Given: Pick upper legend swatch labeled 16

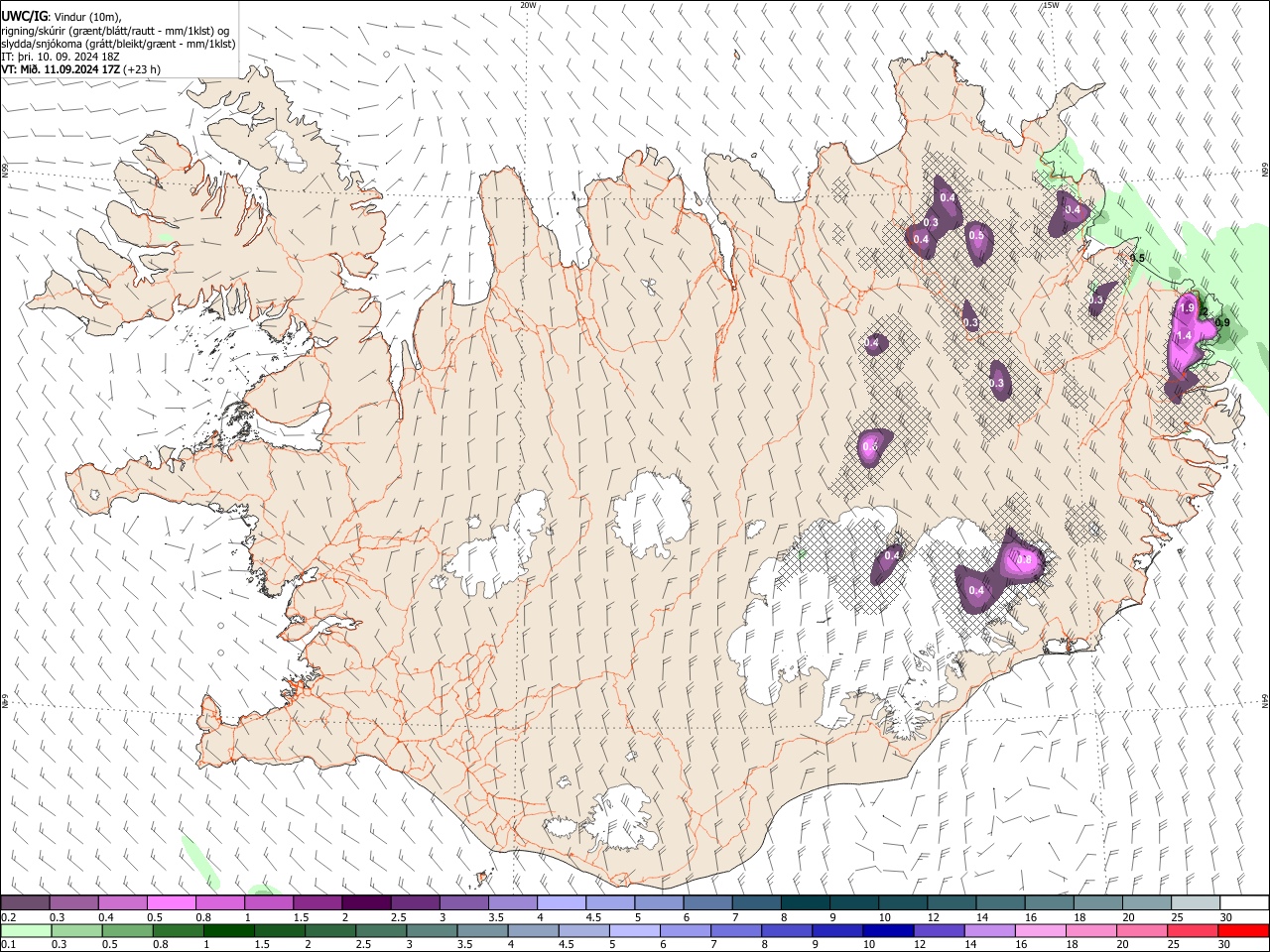Looking at the screenshot, I should click(x=1049, y=902).
